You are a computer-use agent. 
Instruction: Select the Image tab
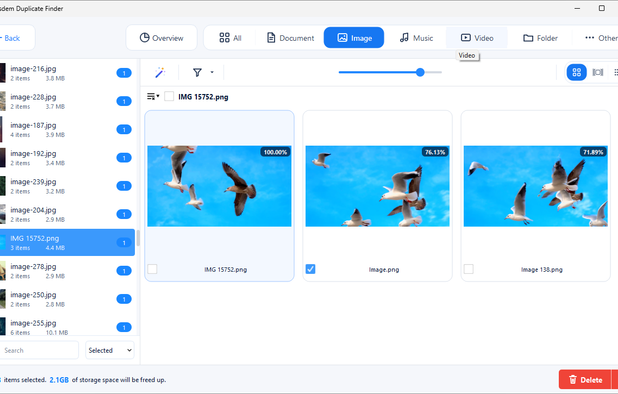point(354,38)
